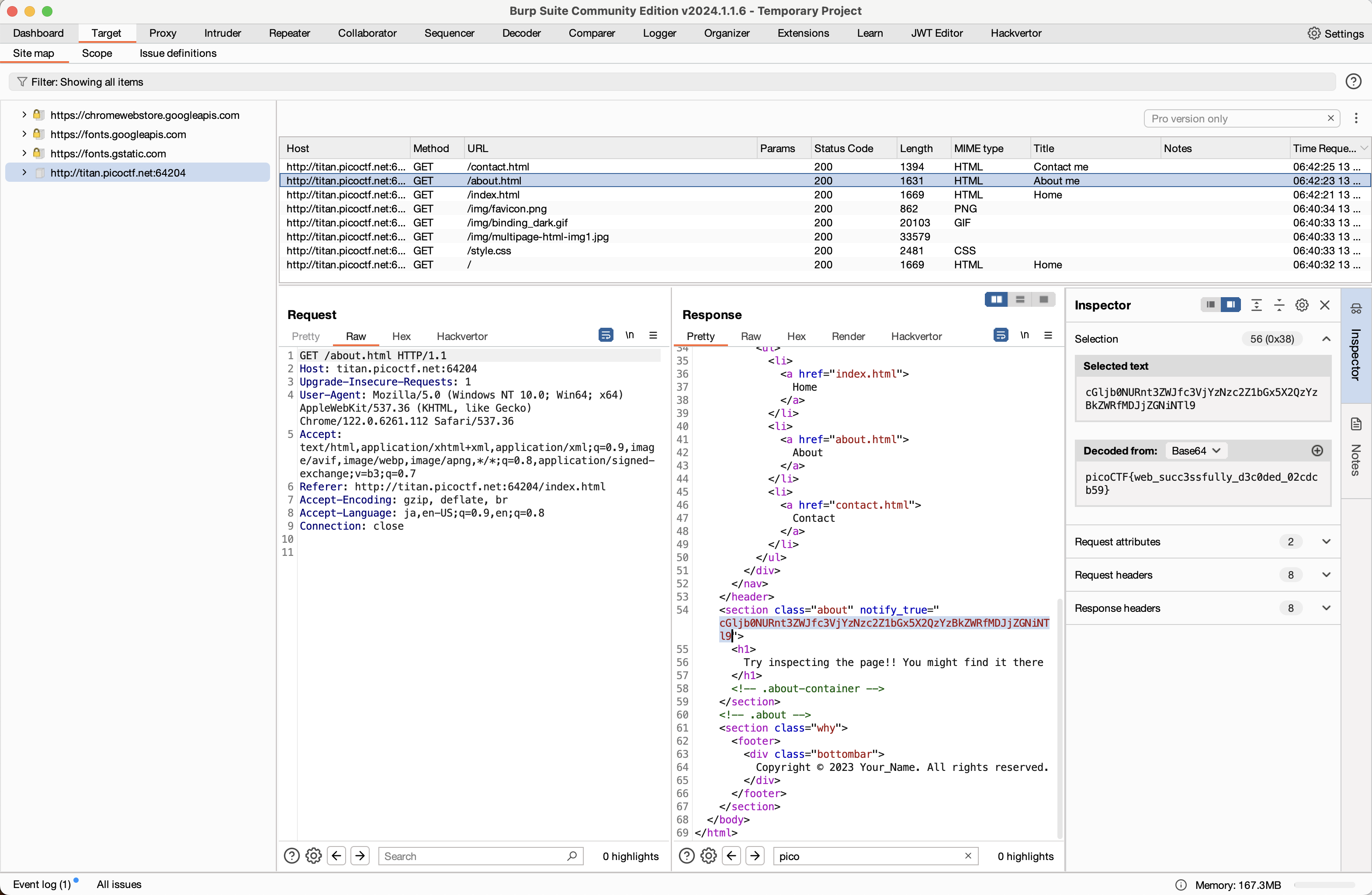Switch to tabbed combined layout view
The width and height of the screenshot is (1372, 895).
(1043, 299)
